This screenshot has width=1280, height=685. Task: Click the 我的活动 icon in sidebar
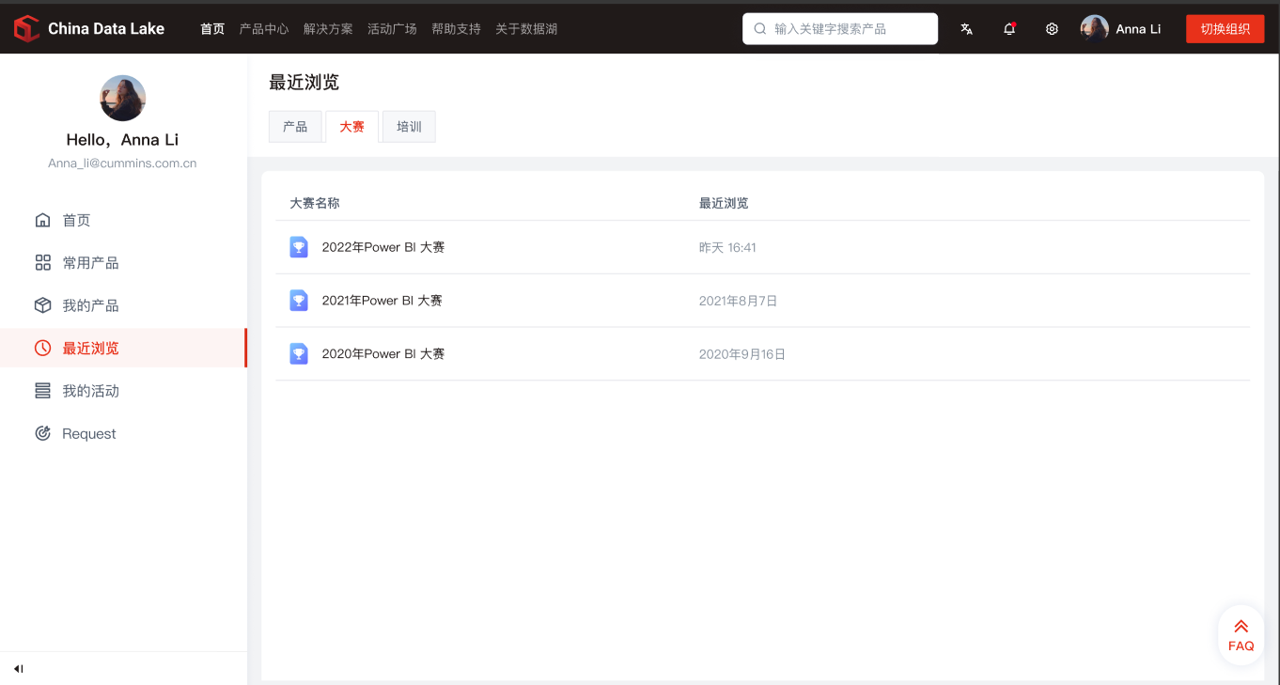pos(43,391)
